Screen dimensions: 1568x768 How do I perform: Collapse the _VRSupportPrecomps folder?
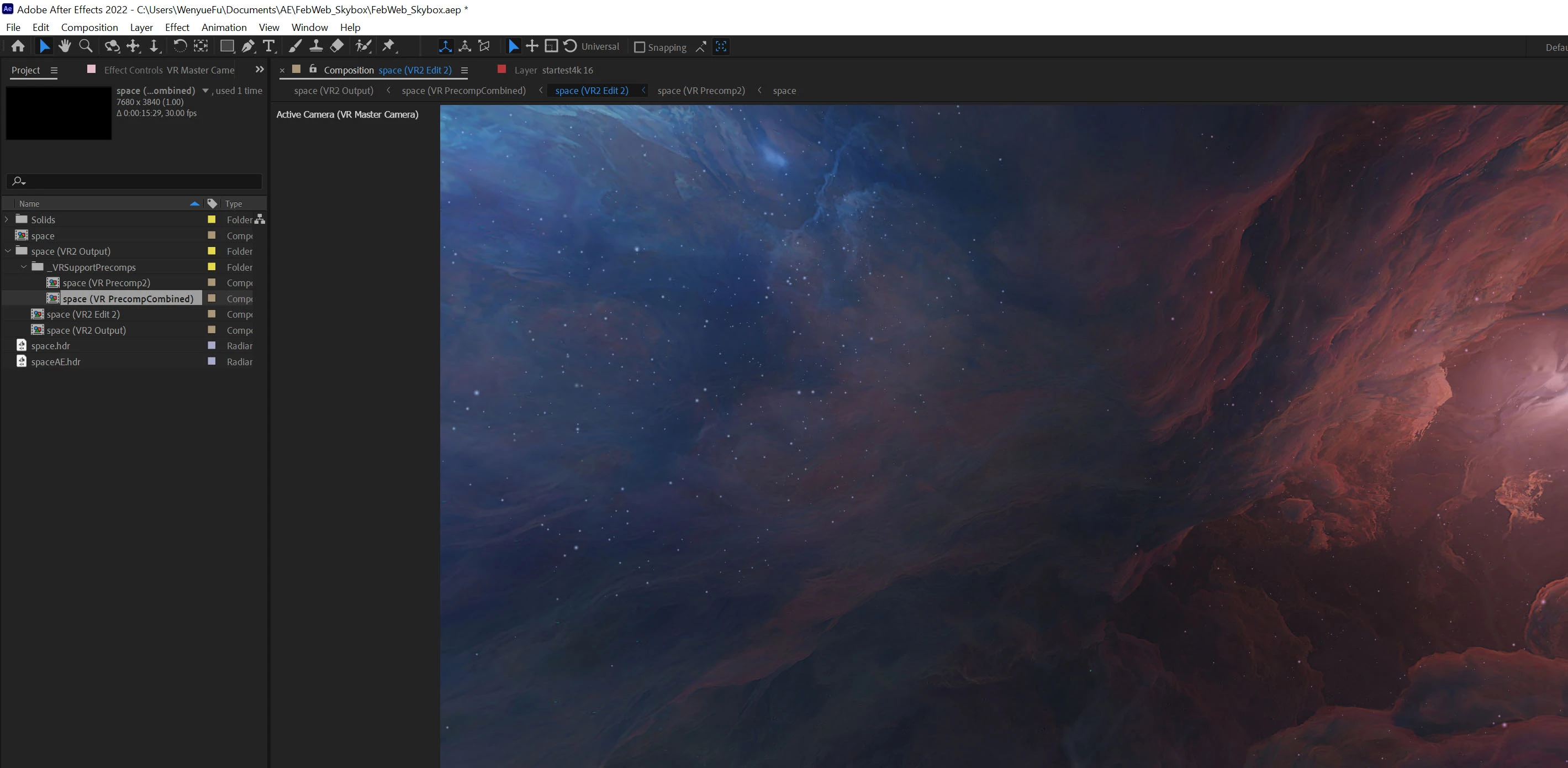point(24,267)
